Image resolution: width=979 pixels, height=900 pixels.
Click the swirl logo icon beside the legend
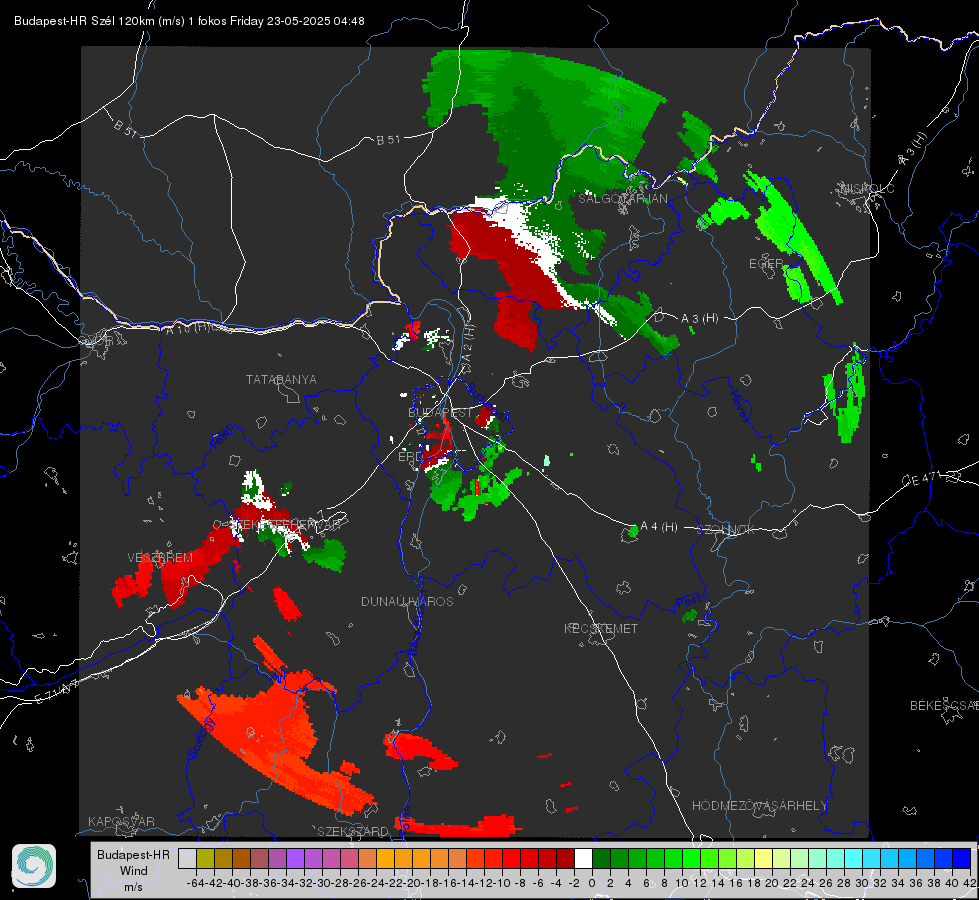pos(34,866)
